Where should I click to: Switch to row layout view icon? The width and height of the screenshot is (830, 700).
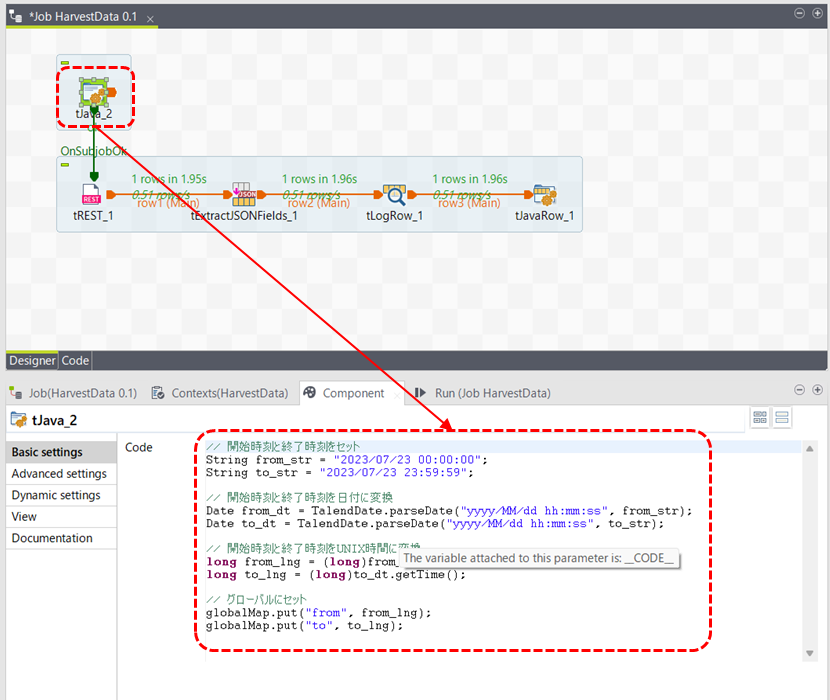click(x=782, y=417)
